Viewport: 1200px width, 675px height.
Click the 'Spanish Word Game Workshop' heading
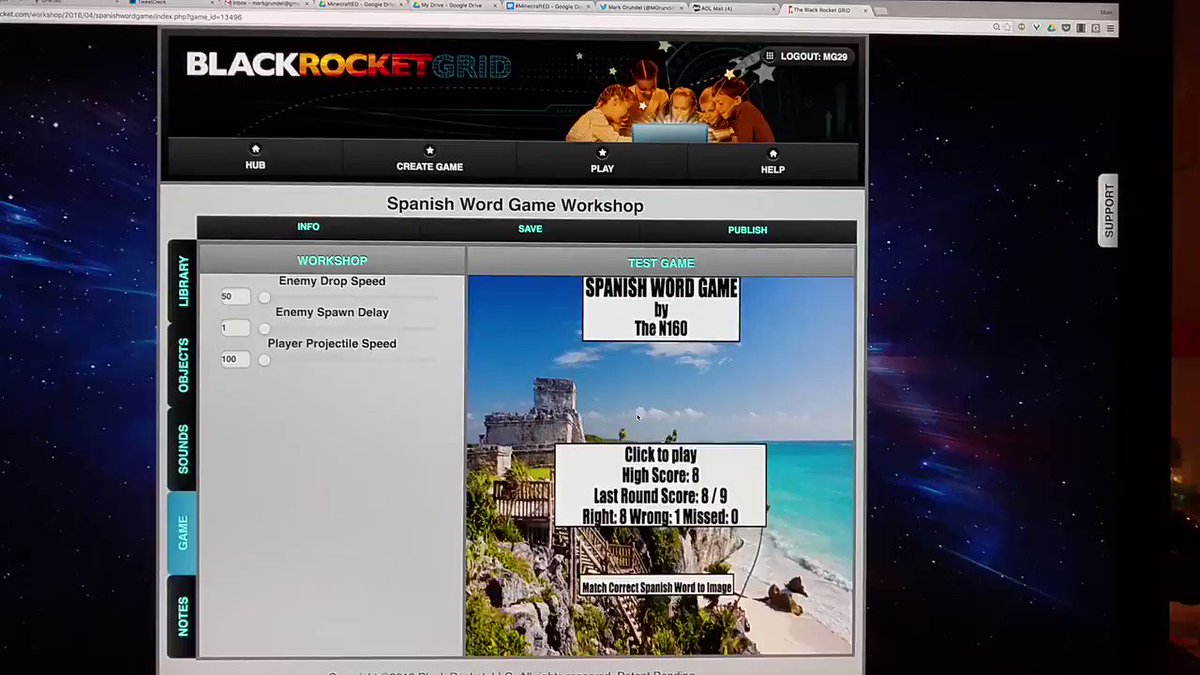[515, 205]
